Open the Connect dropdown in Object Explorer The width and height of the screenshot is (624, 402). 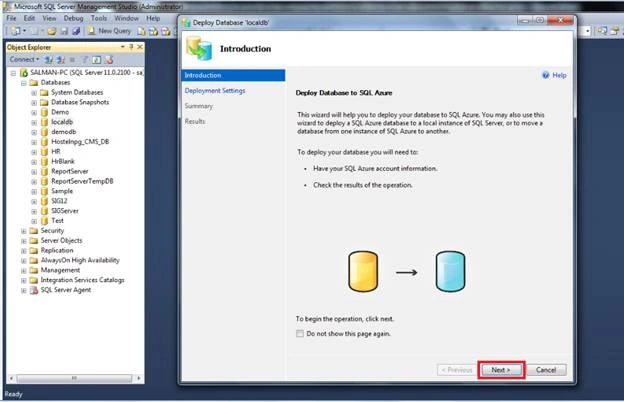(x=24, y=59)
